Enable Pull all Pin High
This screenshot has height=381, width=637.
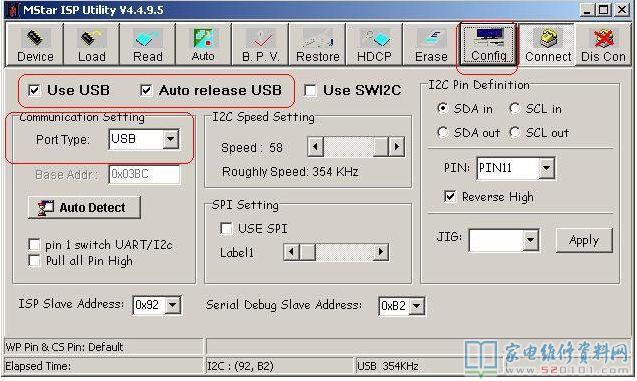click(35, 260)
